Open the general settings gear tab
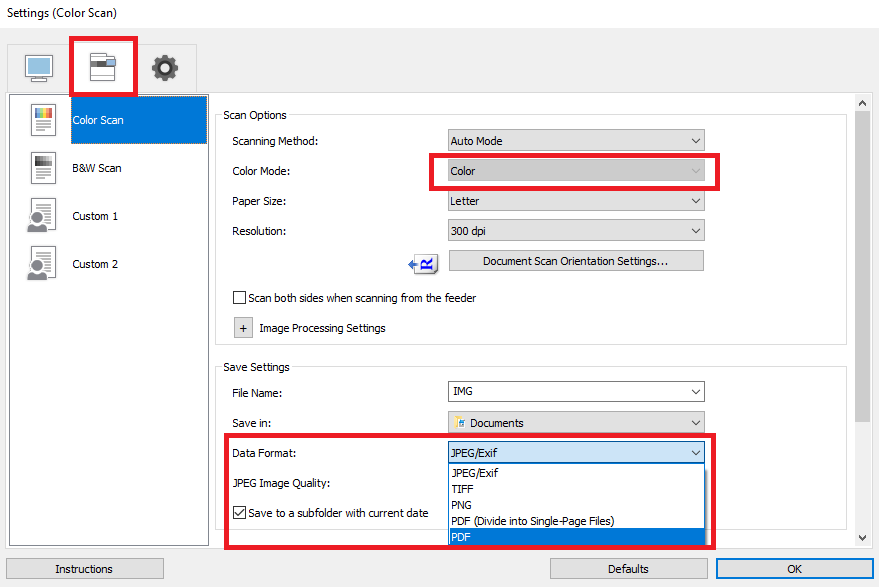The height and width of the screenshot is (587, 879). [165, 68]
